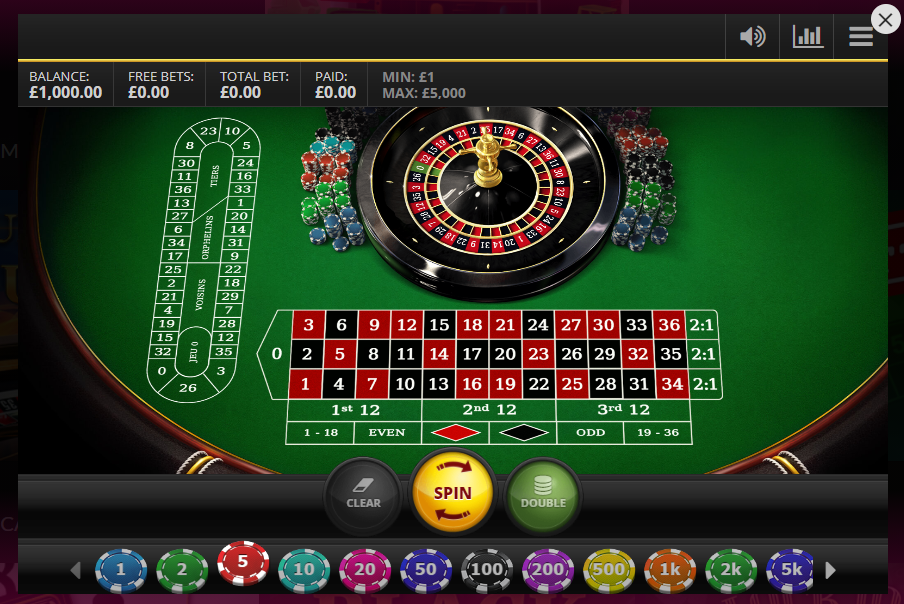Viewport: 904px width, 604px height.
Task: Select the orange 1k chip
Action: point(670,570)
